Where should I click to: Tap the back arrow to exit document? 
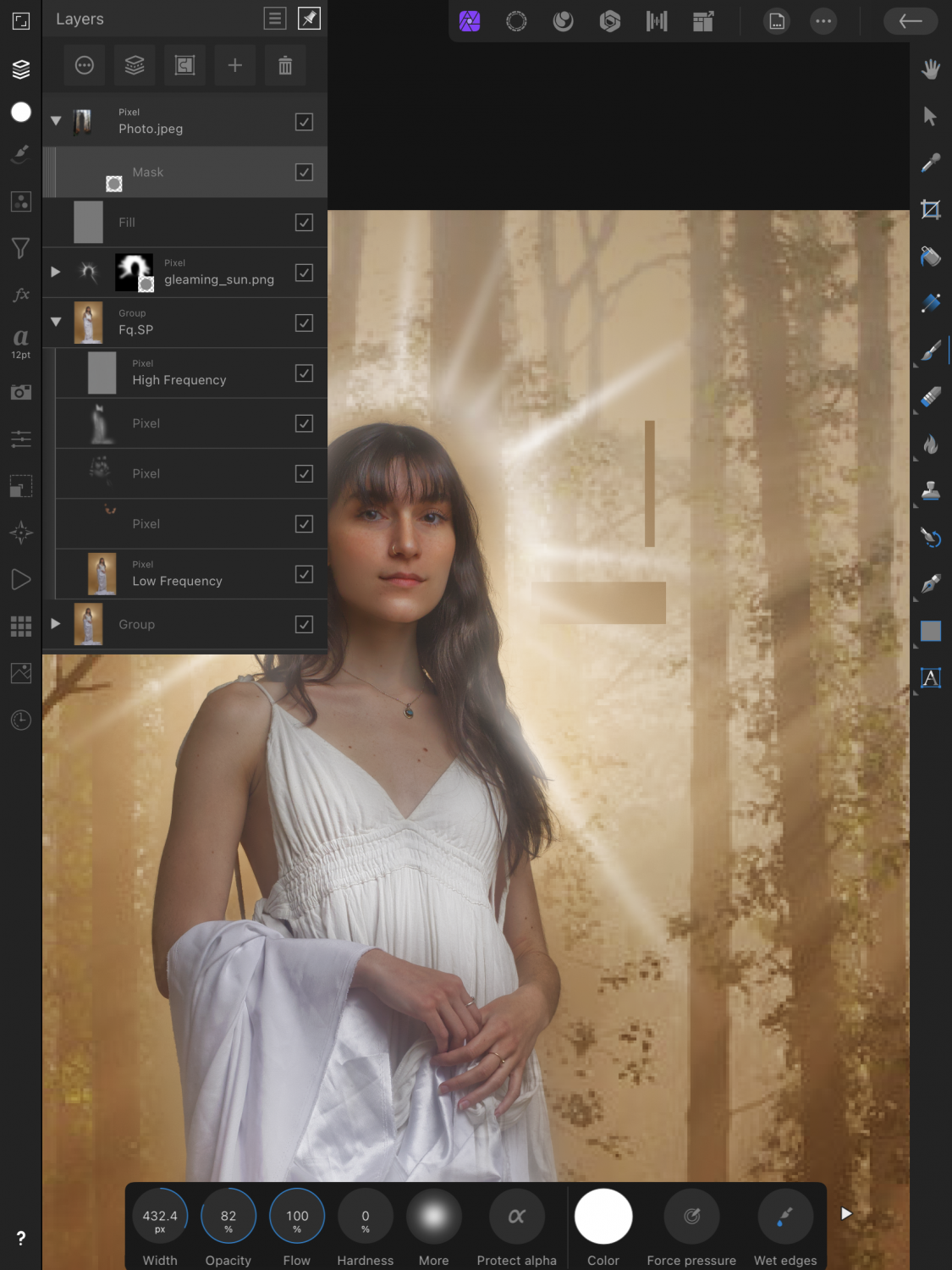(911, 21)
